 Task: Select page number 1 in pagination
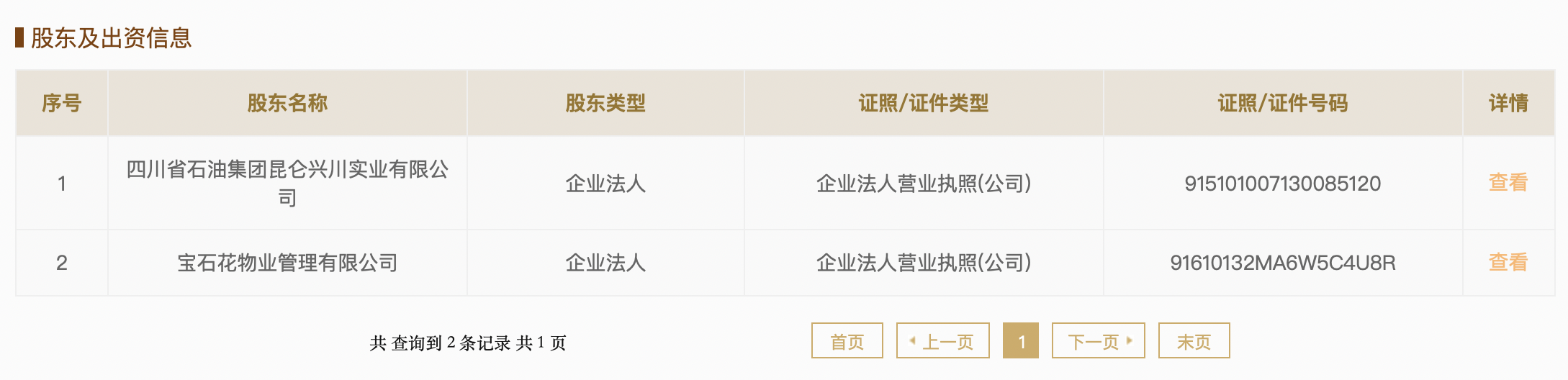(x=1021, y=341)
